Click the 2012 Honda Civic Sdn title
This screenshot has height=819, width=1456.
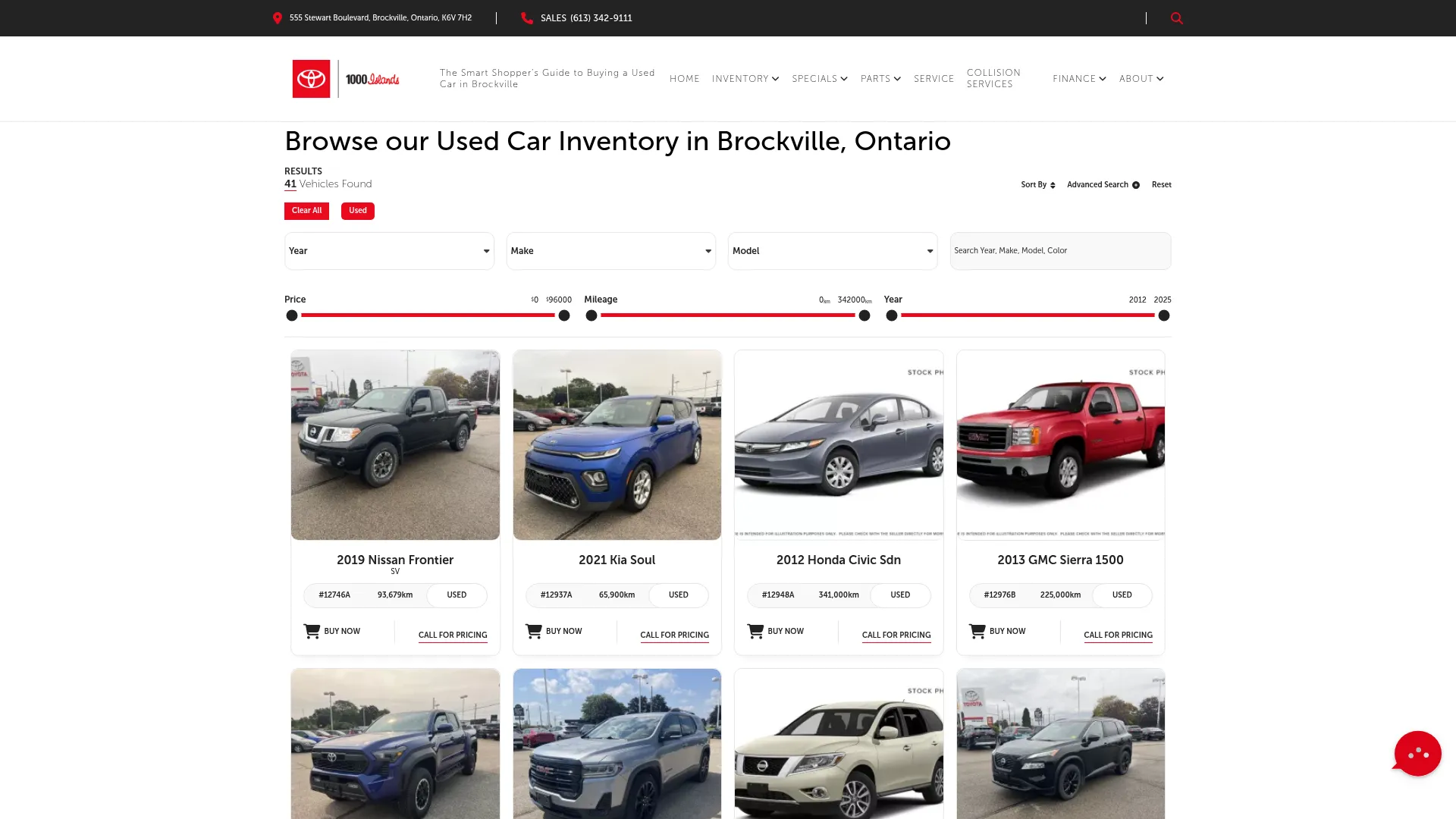pos(839,560)
